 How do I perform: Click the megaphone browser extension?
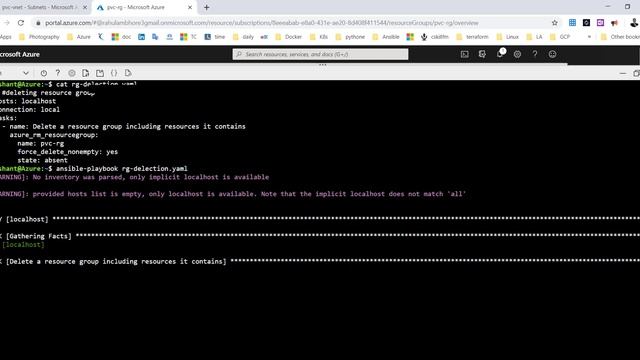click(614, 23)
